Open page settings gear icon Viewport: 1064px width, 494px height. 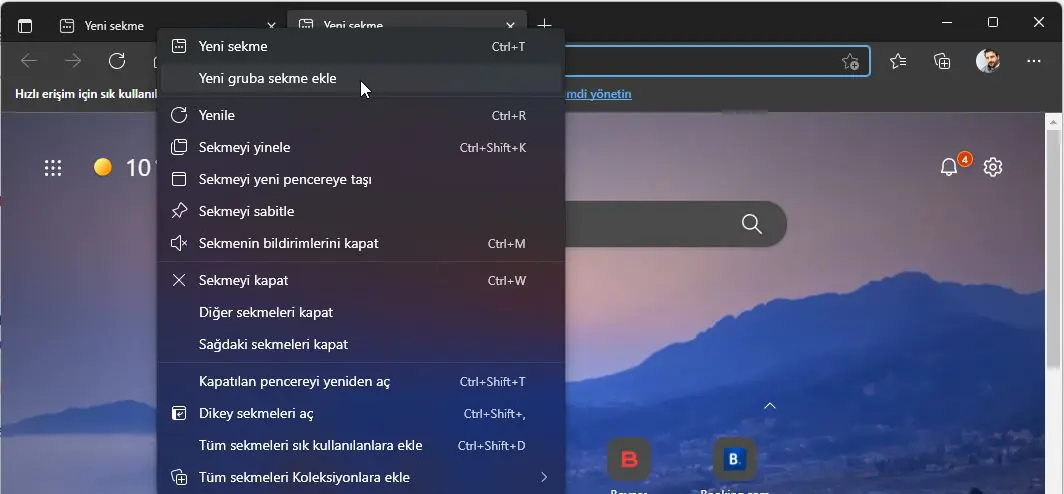[993, 167]
